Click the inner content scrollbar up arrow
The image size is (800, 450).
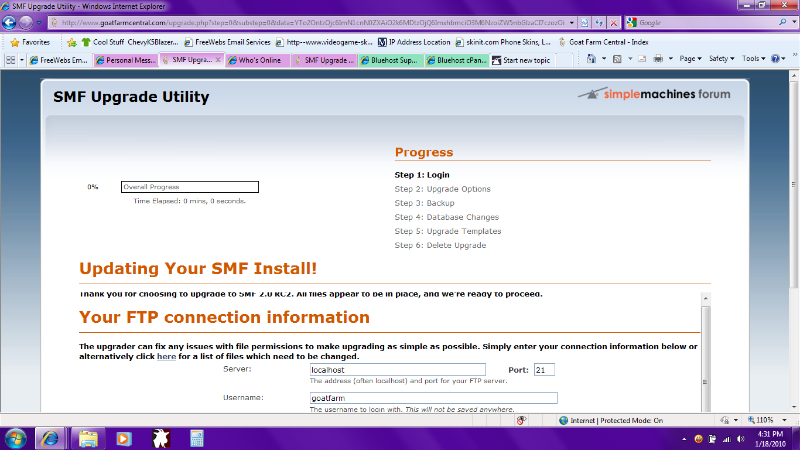[x=706, y=298]
